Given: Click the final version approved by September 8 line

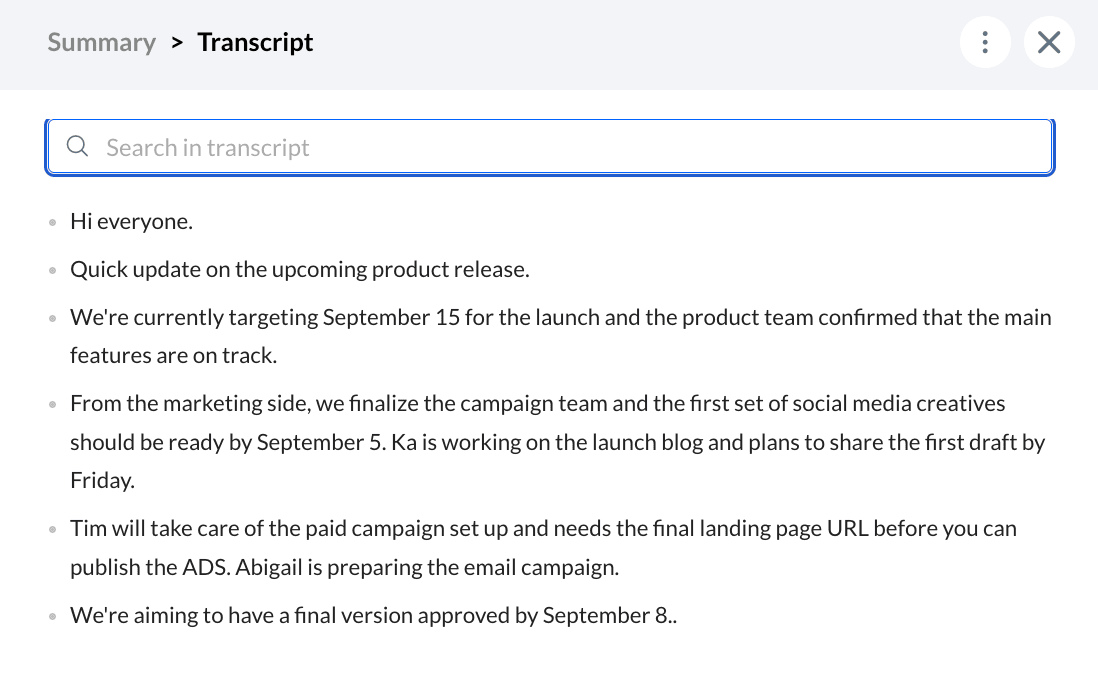Looking at the screenshot, I should pos(373,615).
